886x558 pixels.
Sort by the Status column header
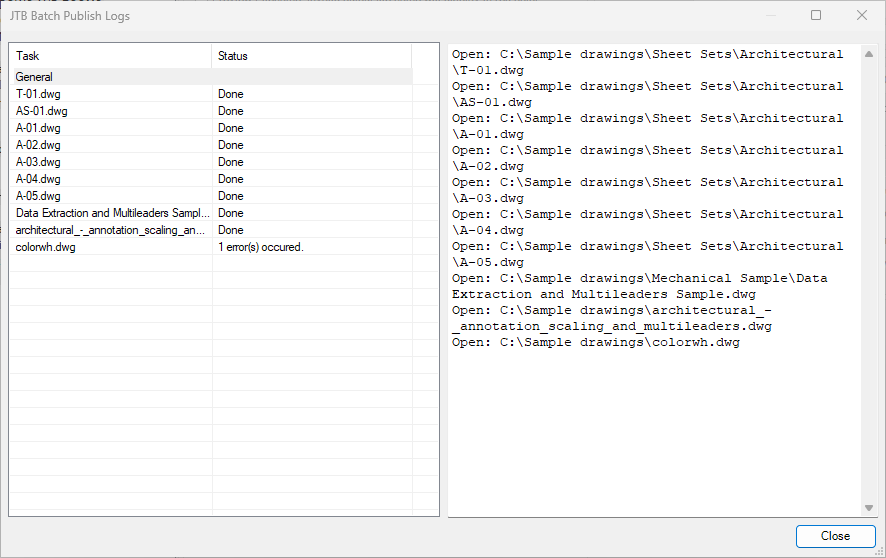click(x=312, y=56)
